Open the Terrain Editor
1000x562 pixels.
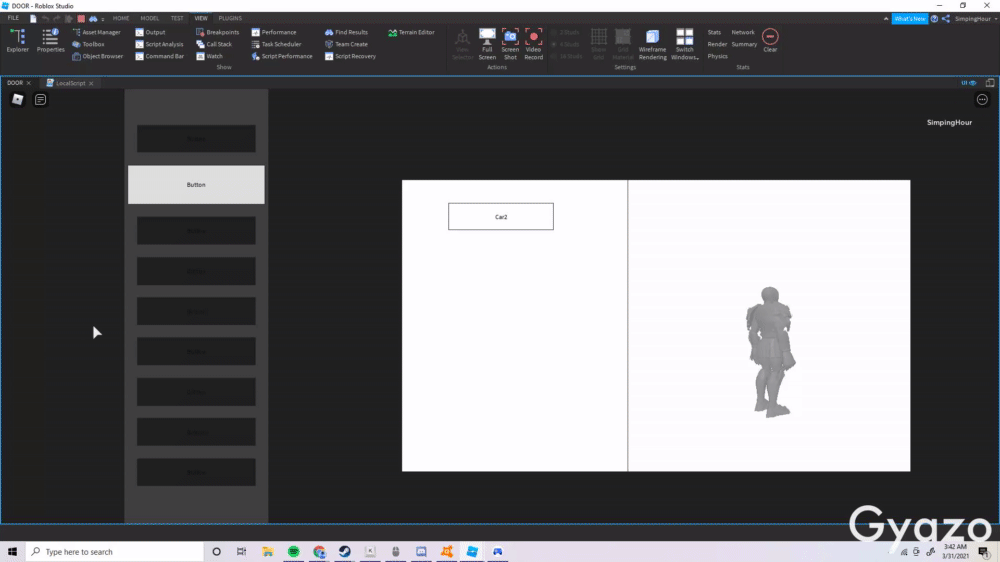[411, 32]
